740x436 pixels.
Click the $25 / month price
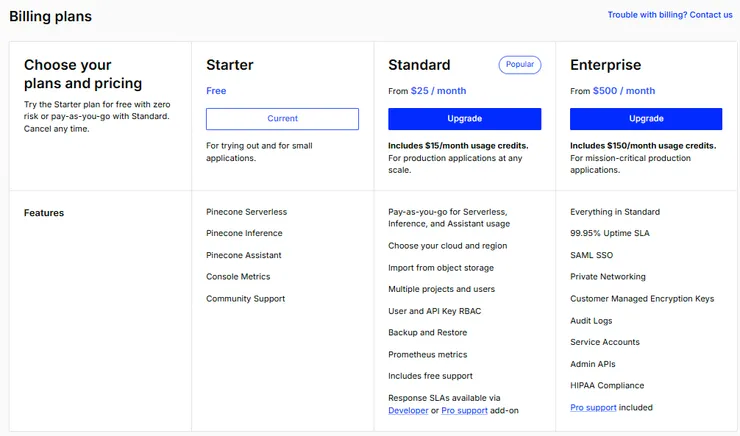click(x=438, y=91)
